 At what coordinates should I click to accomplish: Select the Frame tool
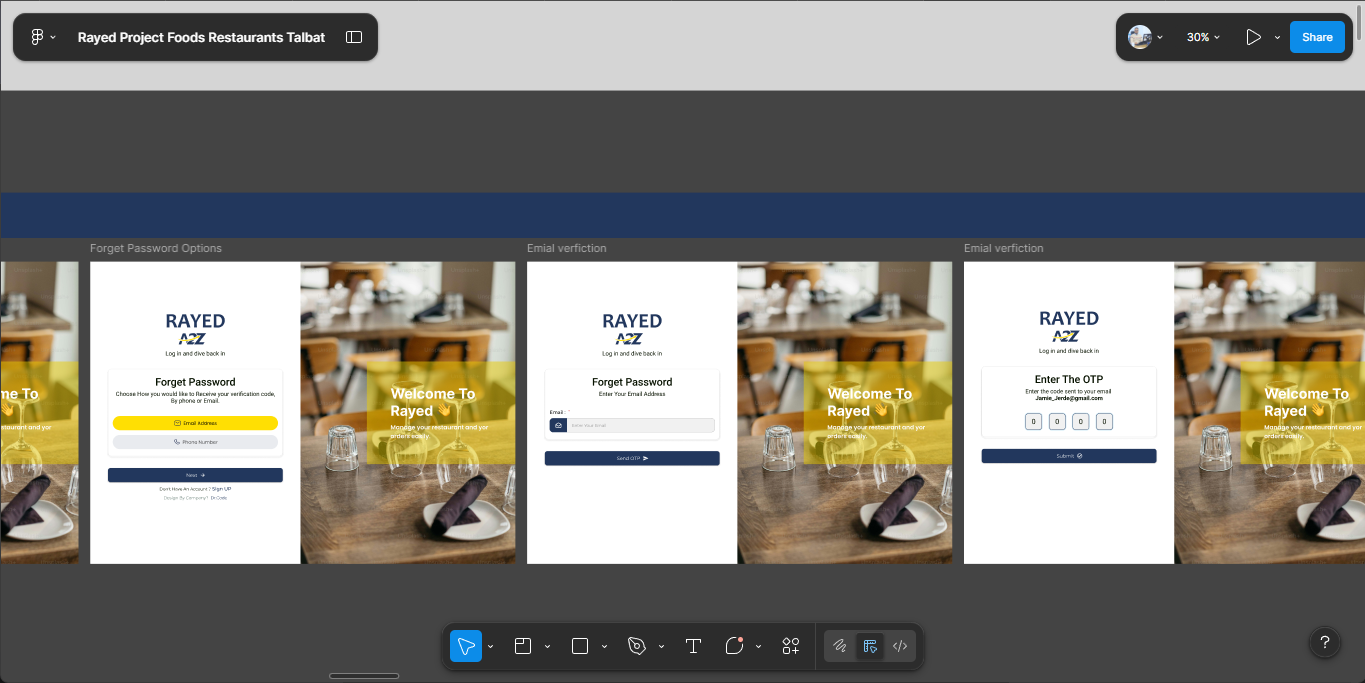[x=522, y=646]
